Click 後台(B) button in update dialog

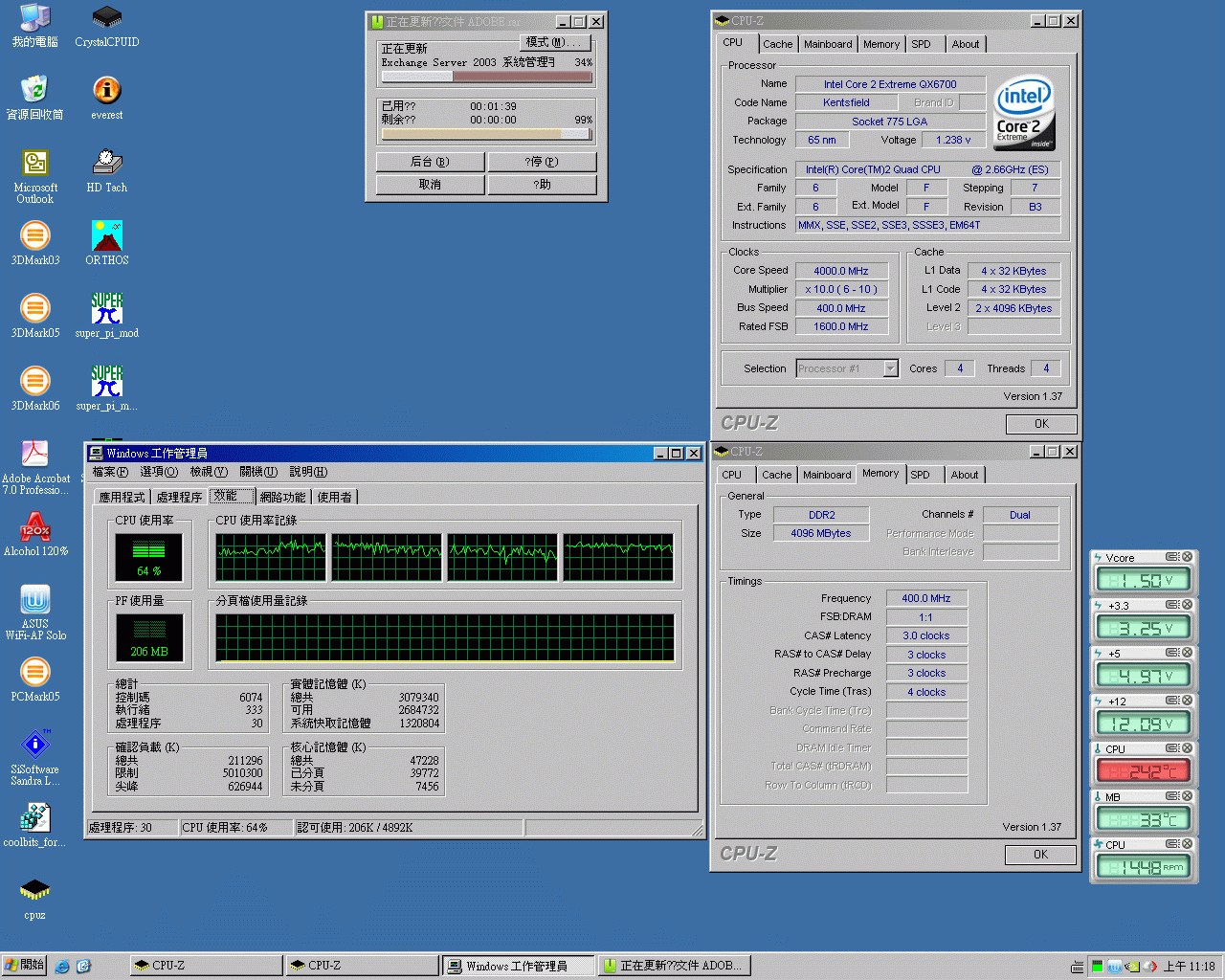point(431,162)
